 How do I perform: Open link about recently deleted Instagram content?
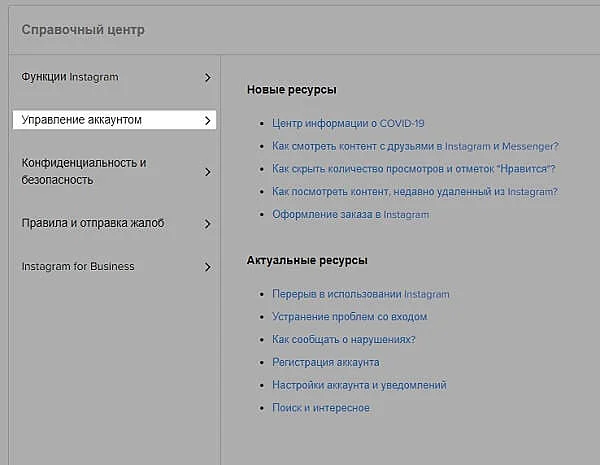415,192
